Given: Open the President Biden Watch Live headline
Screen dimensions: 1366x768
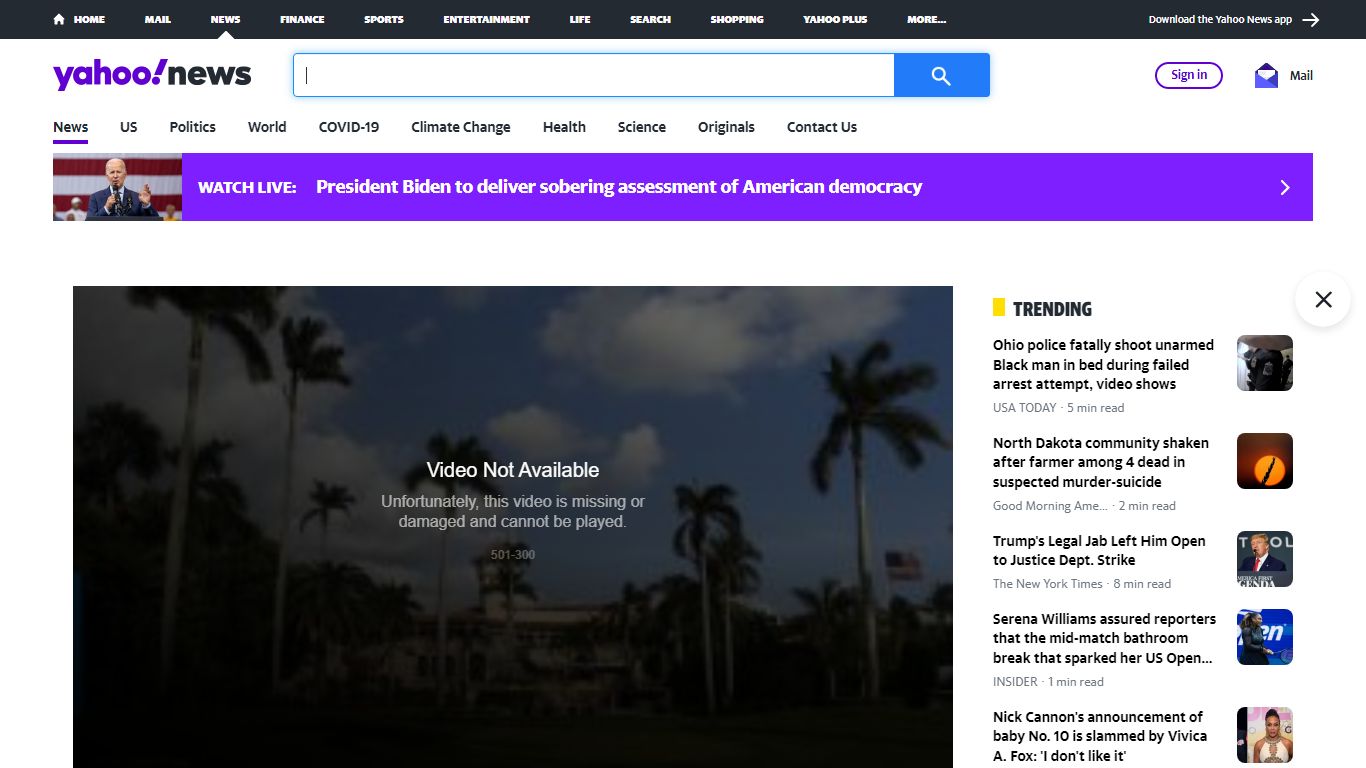Looking at the screenshot, I should (x=619, y=187).
